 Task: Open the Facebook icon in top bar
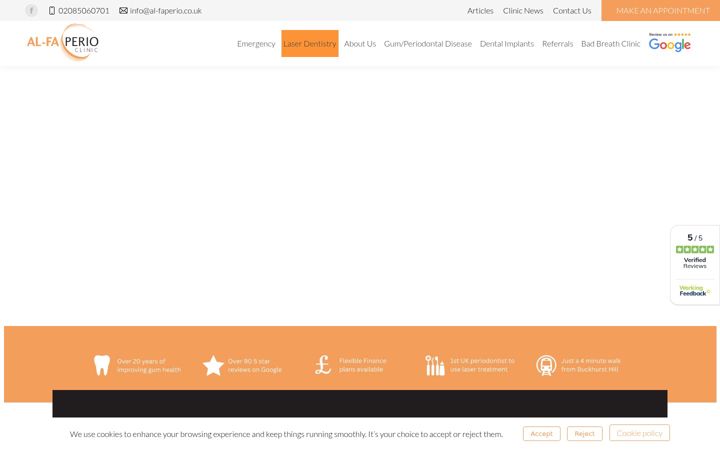(31, 11)
